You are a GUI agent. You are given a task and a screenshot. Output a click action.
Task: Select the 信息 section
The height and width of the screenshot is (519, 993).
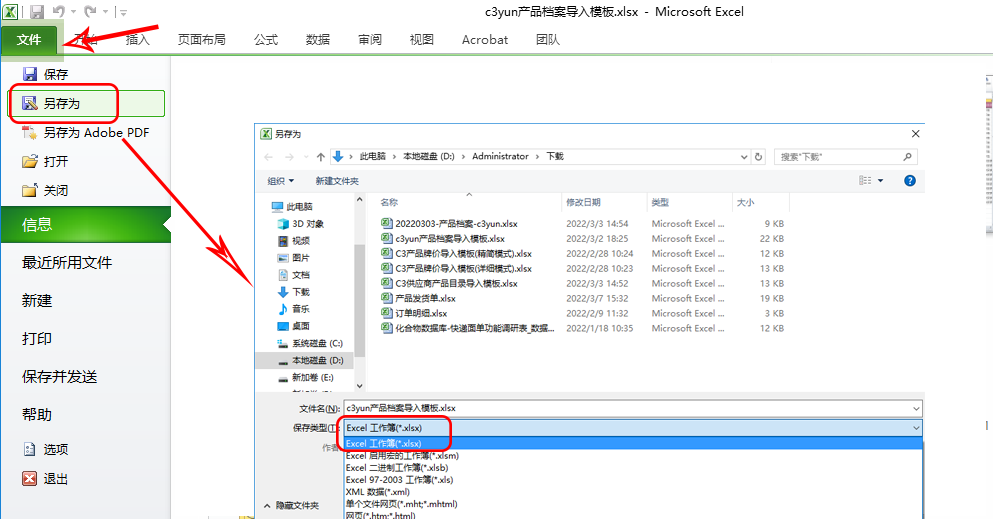[x=85, y=225]
